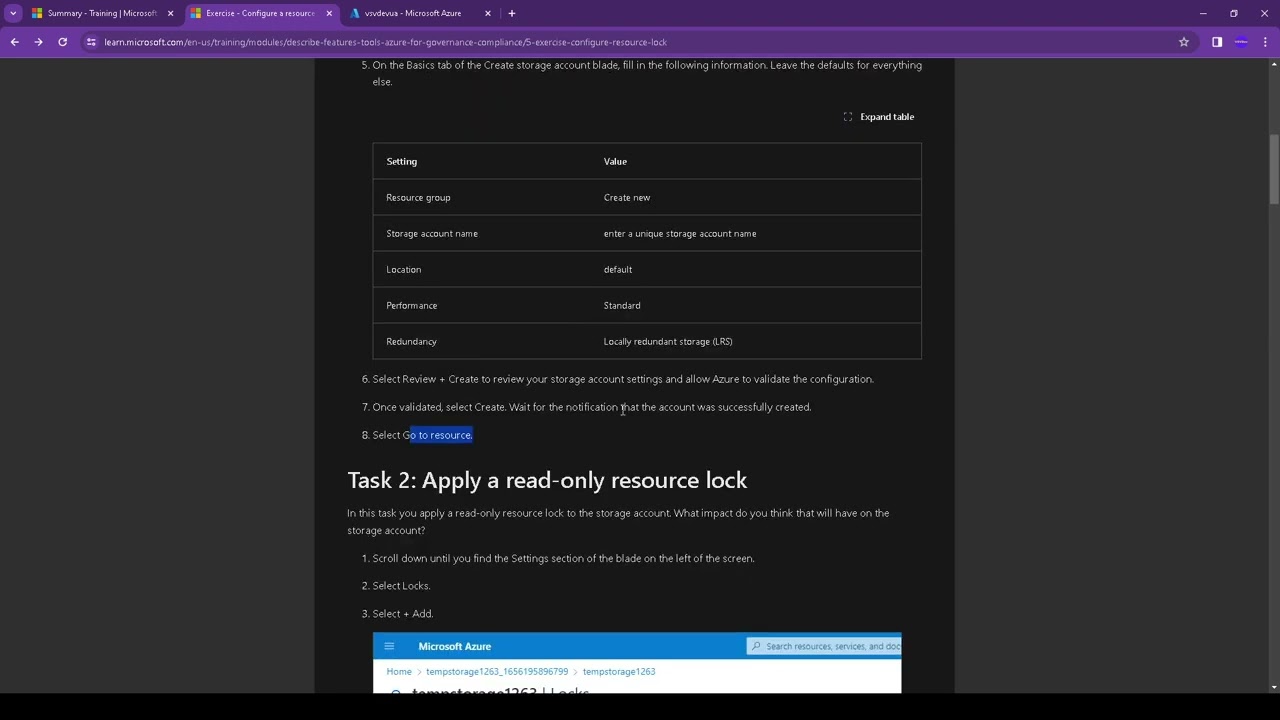Image resolution: width=1280 pixels, height=720 pixels.
Task: Click the page vertical scrollbar thumb
Action: point(1274,170)
